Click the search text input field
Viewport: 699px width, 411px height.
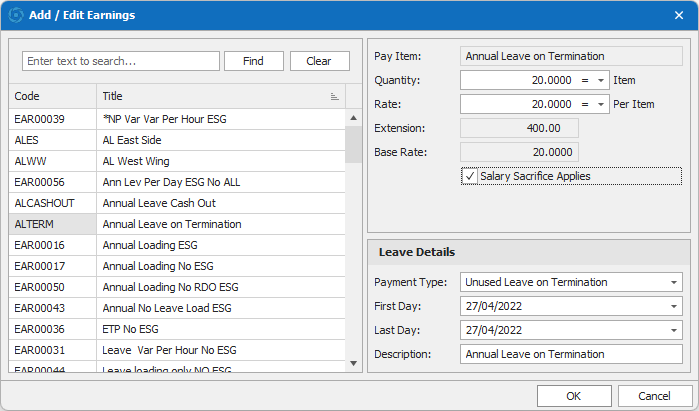[120, 61]
